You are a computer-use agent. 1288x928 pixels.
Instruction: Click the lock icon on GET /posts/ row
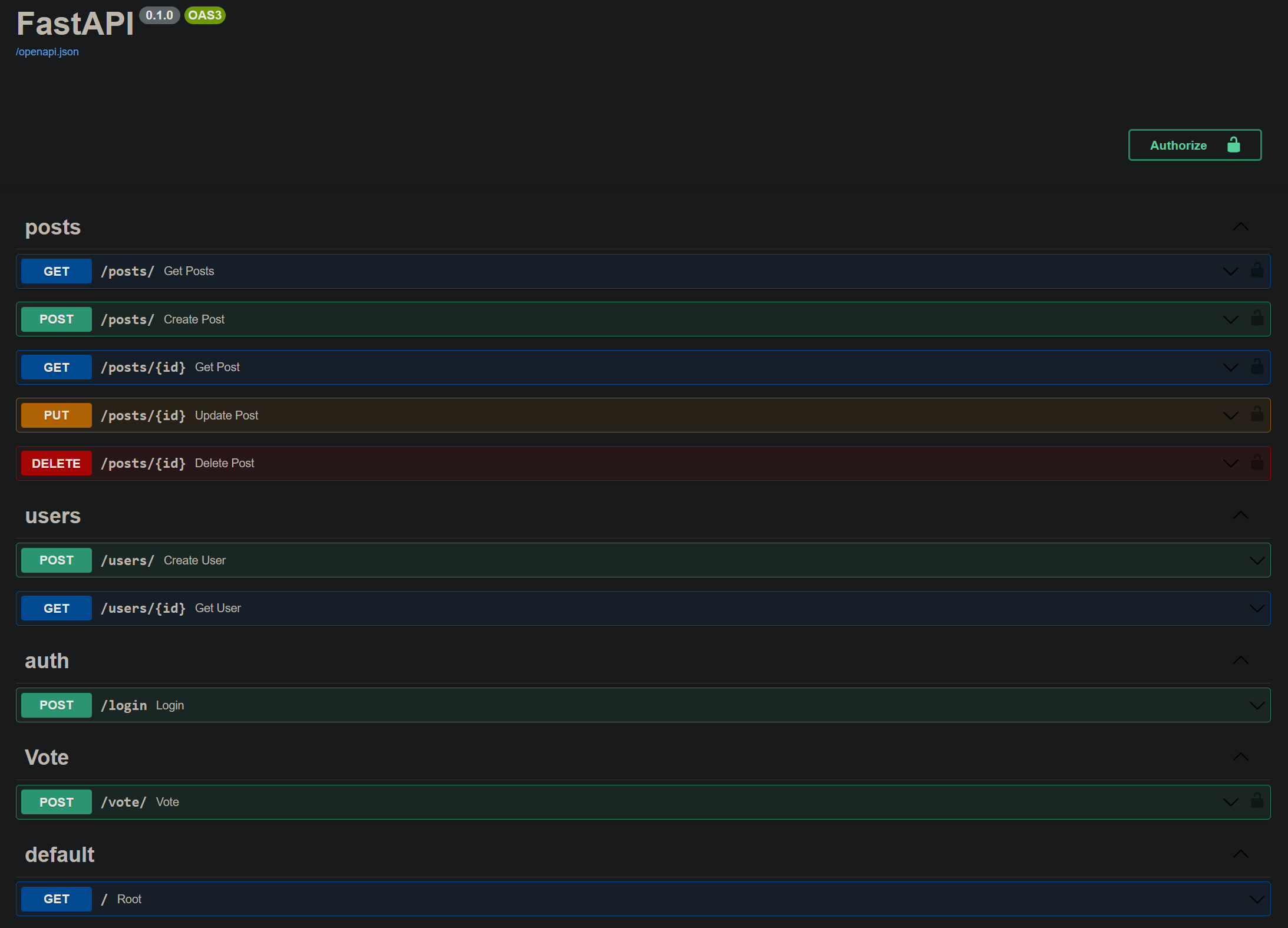coord(1257,270)
